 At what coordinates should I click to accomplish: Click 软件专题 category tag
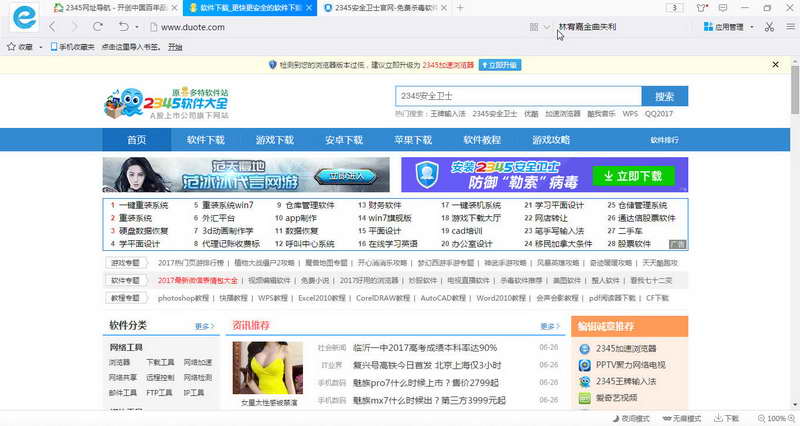tap(126, 280)
